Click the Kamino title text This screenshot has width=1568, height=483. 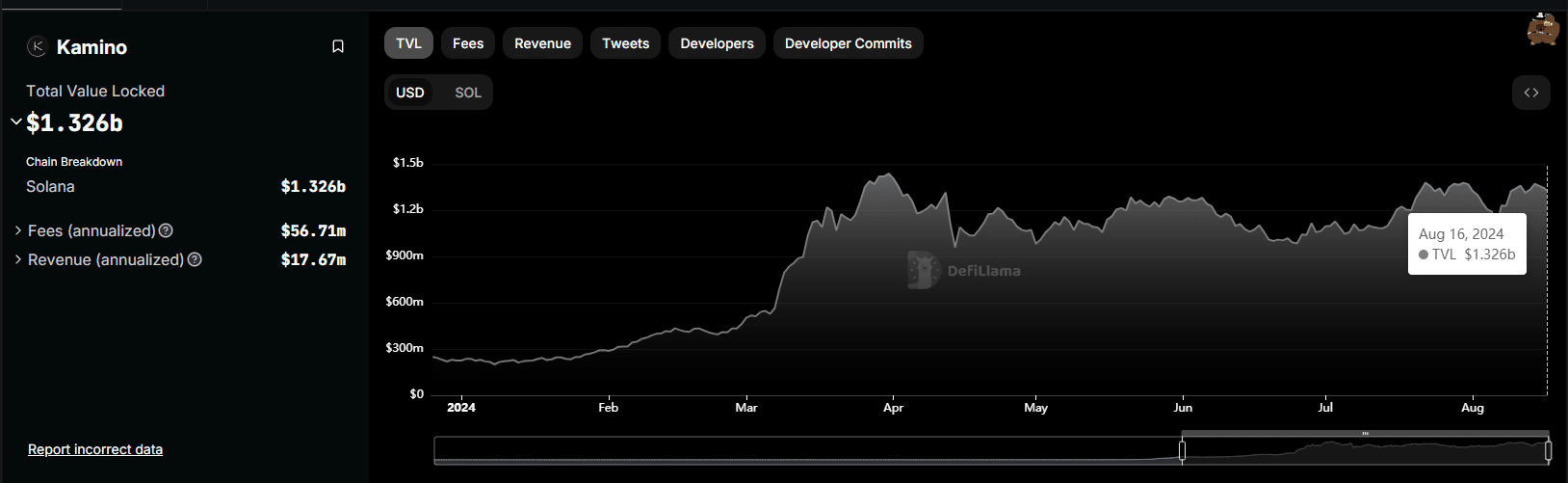pos(91,46)
